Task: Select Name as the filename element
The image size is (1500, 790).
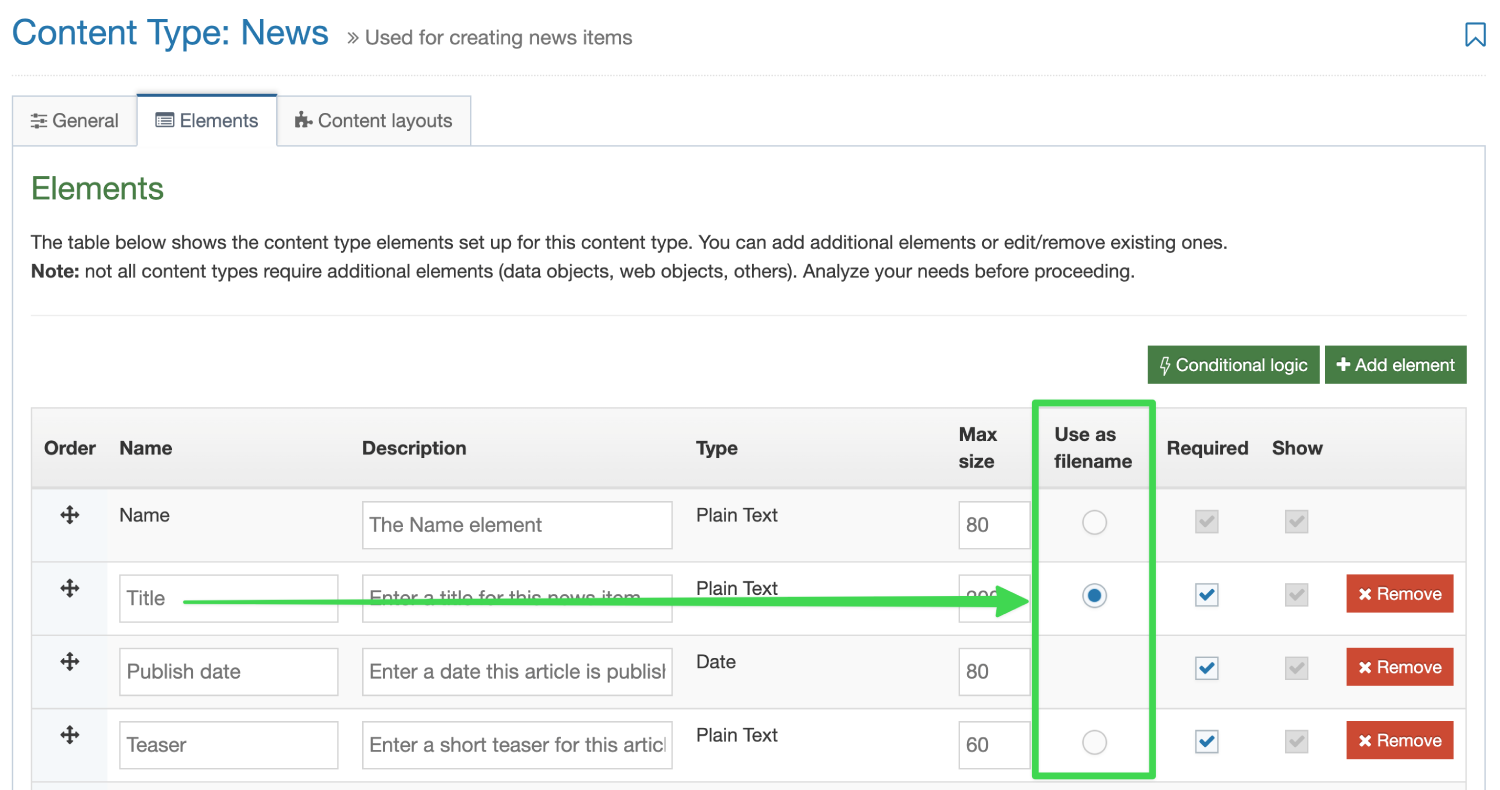Action: 1094,522
